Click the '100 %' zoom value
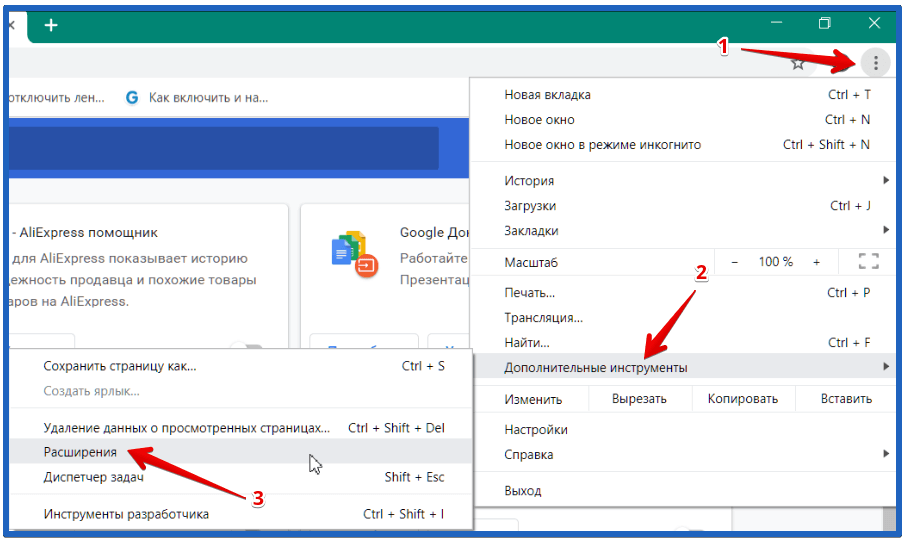Screen dimensions: 907x541 click(x=776, y=262)
